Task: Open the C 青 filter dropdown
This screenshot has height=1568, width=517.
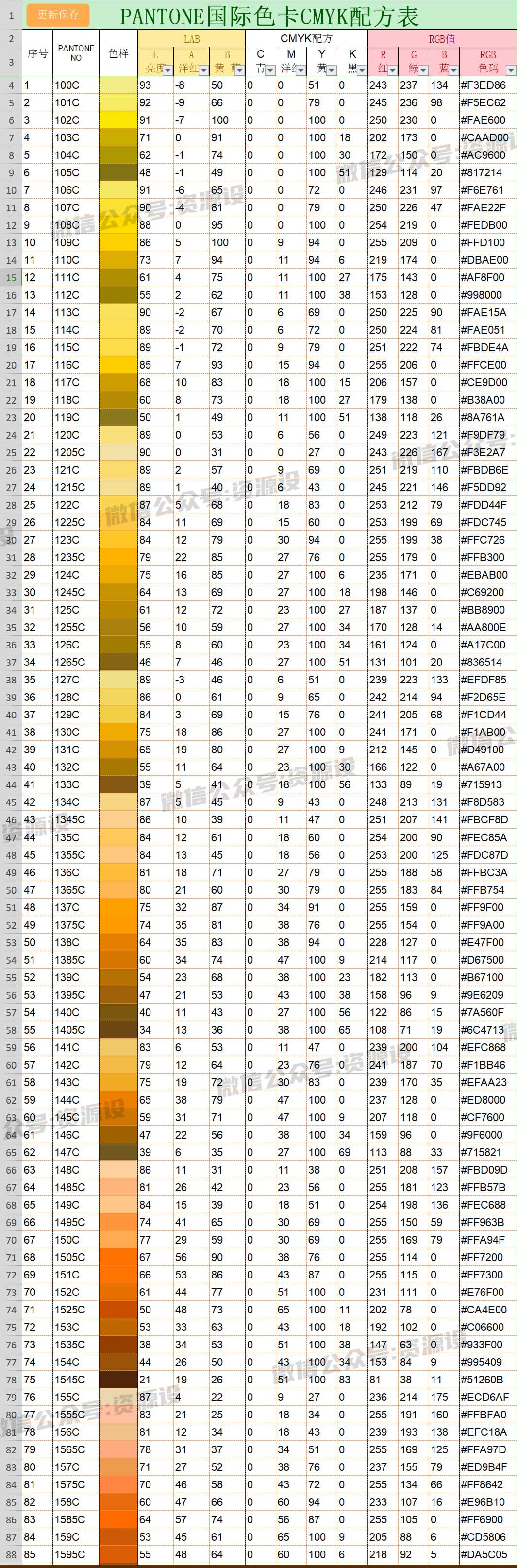Action: [270, 70]
